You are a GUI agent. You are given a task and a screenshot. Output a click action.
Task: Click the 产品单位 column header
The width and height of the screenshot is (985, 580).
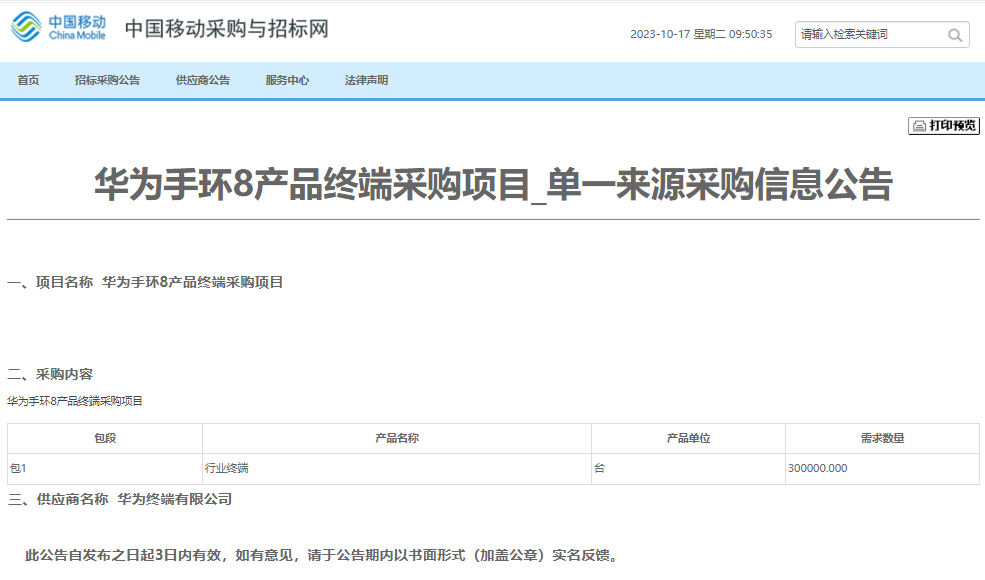click(x=688, y=439)
